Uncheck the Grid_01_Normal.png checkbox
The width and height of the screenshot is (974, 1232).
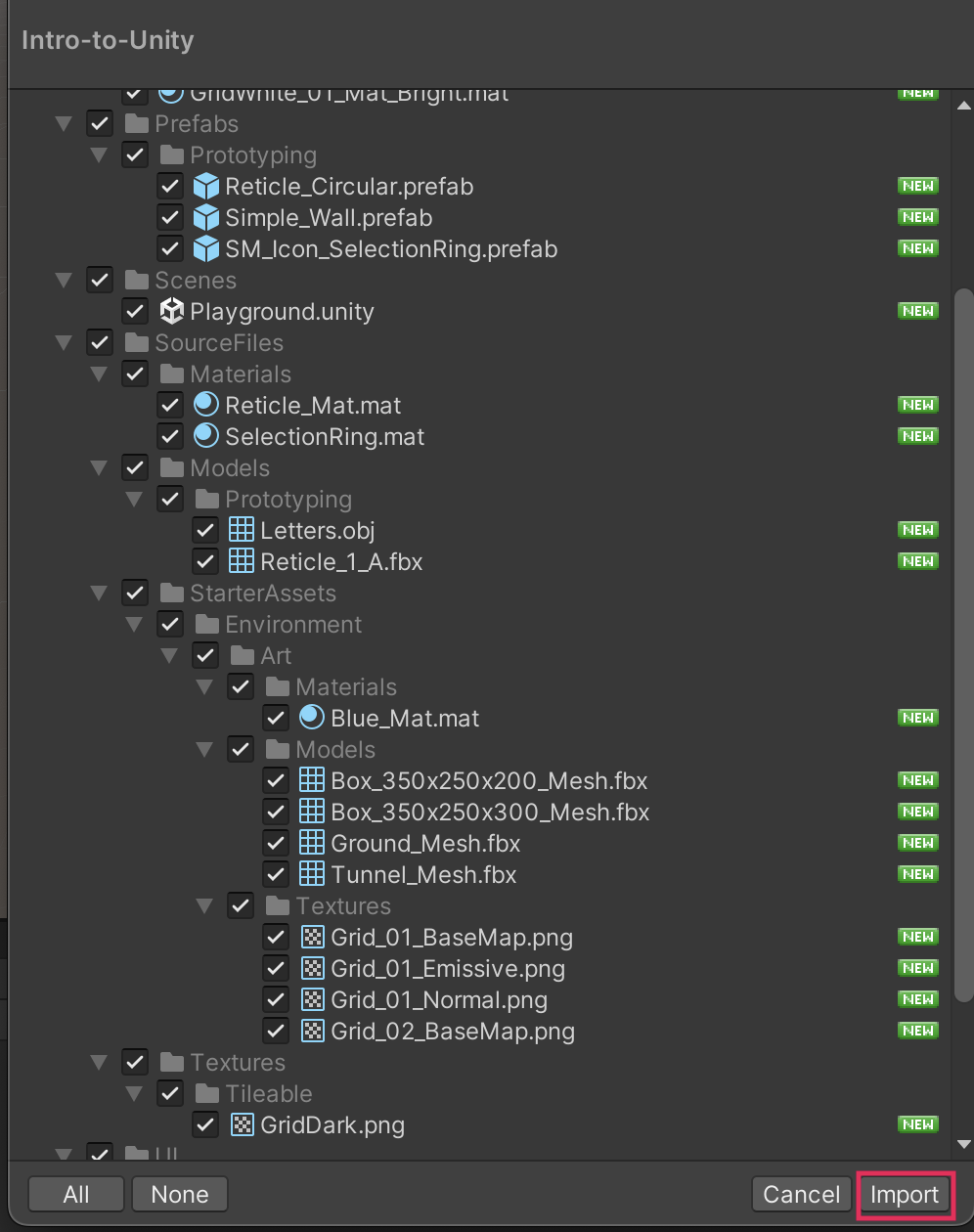click(276, 999)
